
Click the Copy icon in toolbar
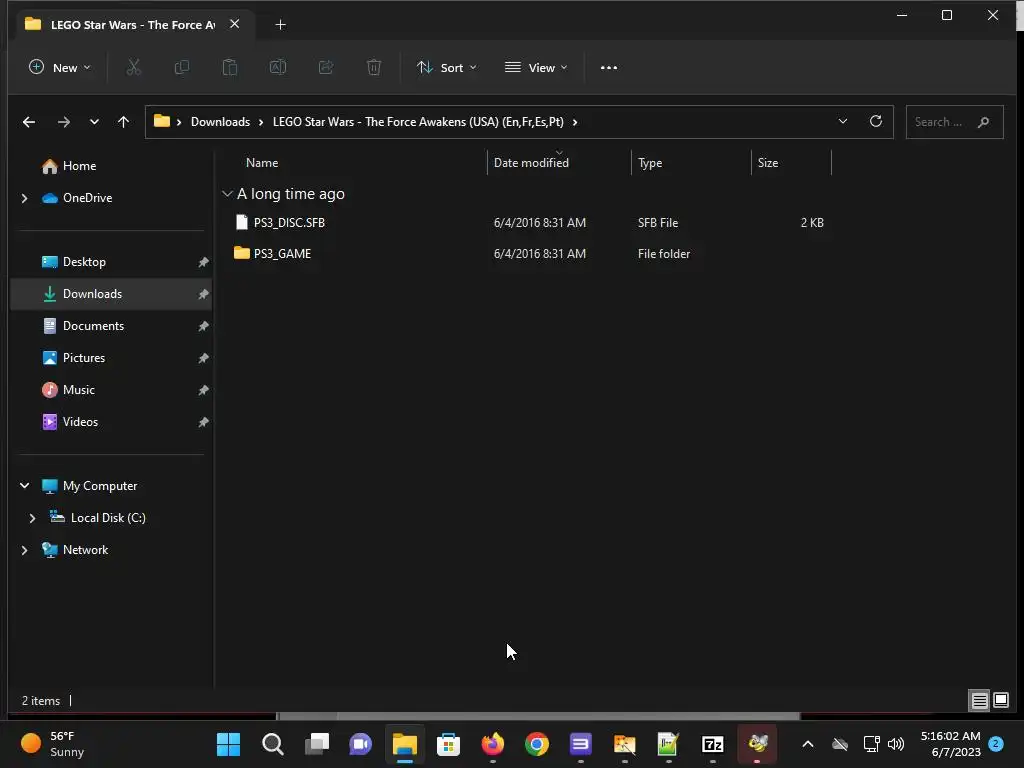[182, 67]
